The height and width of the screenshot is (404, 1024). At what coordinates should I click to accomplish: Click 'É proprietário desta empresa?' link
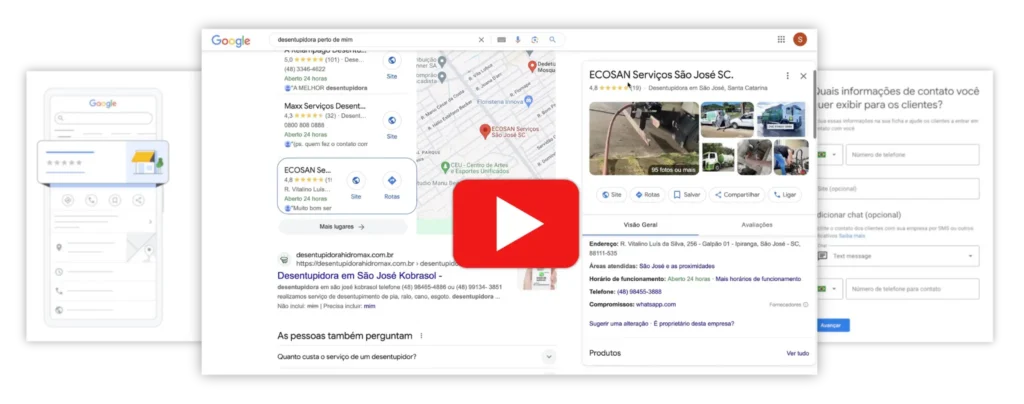pyautogui.click(x=694, y=323)
